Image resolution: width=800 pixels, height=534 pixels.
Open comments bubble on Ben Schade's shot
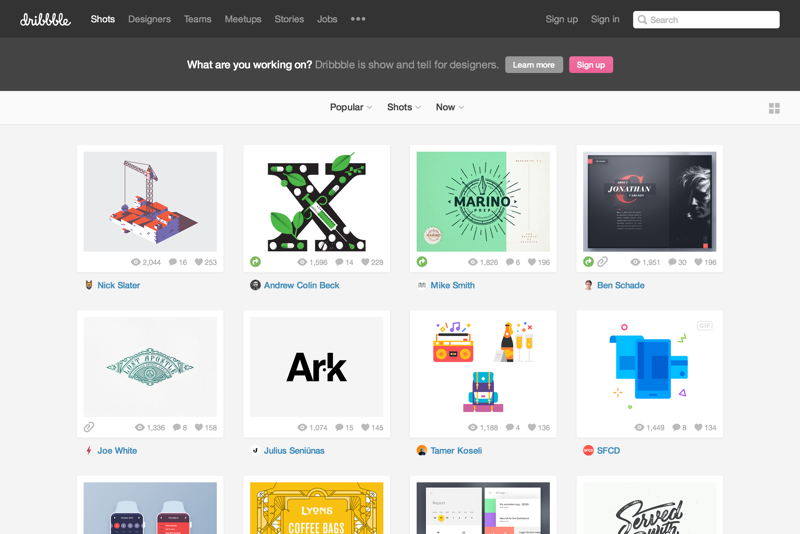(x=672, y=262)
